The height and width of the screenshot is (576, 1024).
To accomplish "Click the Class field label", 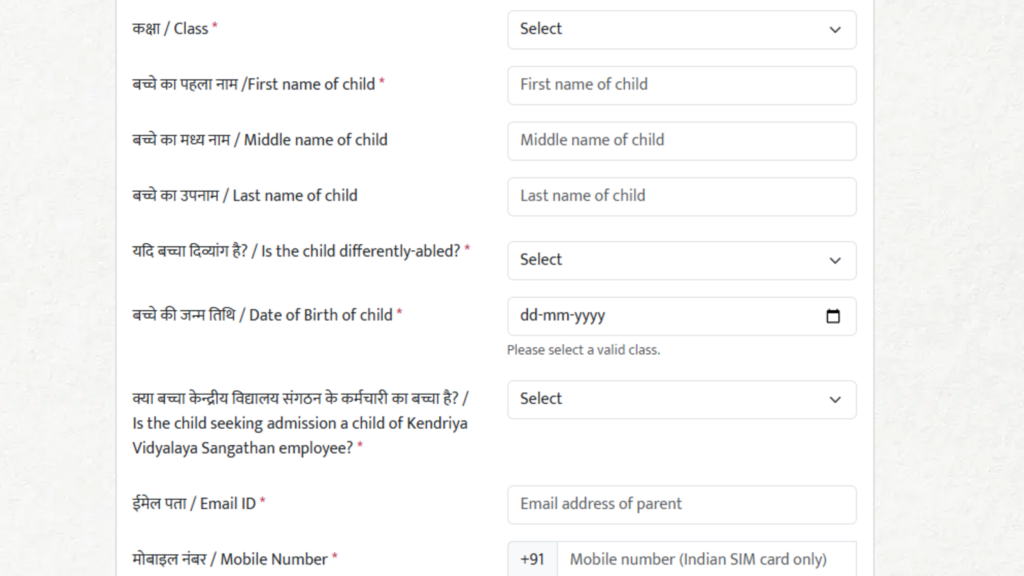I will pyautogui.click(x=174, y=29).
